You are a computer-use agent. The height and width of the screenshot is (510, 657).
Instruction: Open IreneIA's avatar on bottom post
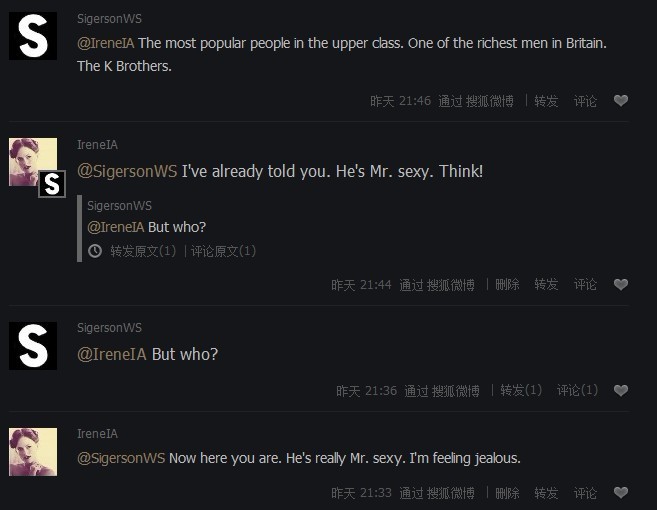click(33, 451)
